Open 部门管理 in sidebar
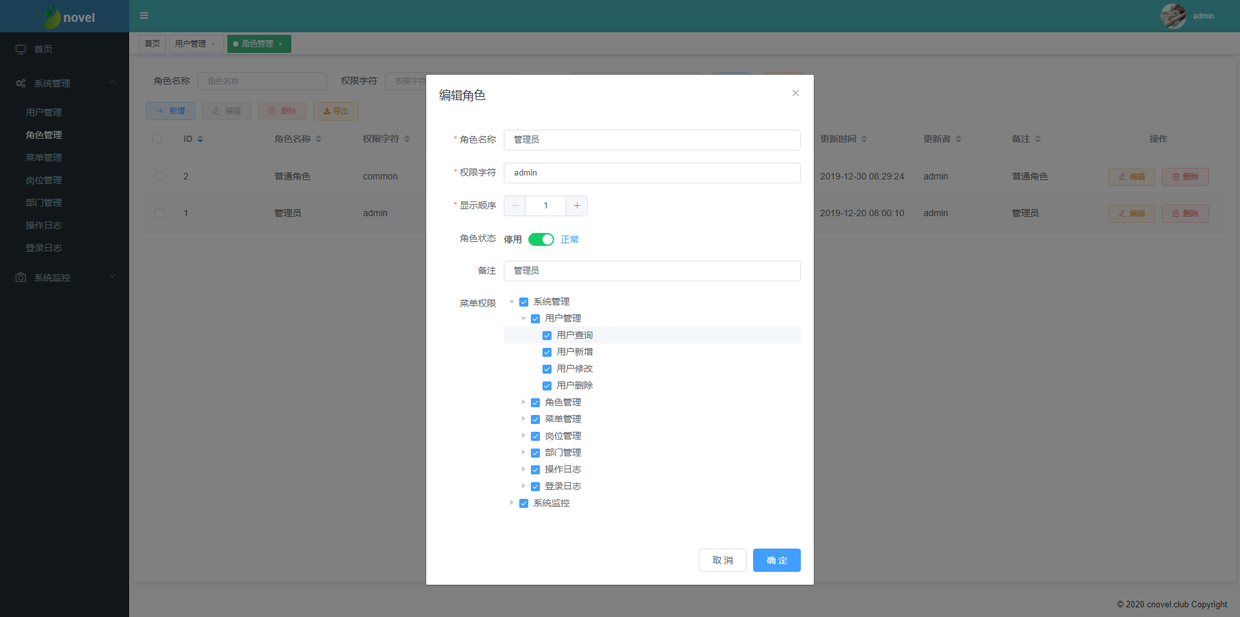The image size is (1240, 617). [44, 202]
